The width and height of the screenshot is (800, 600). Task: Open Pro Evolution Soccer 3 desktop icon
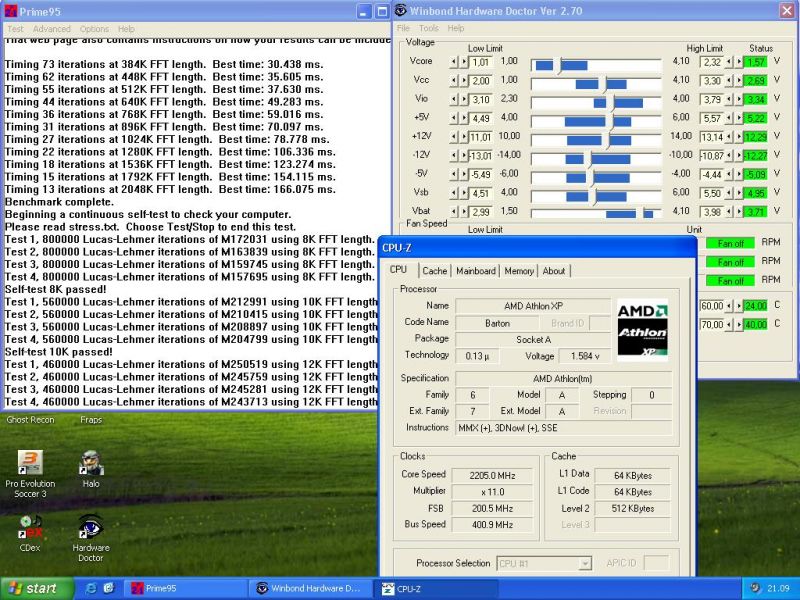pyautogui.click(x=30, y=474)
